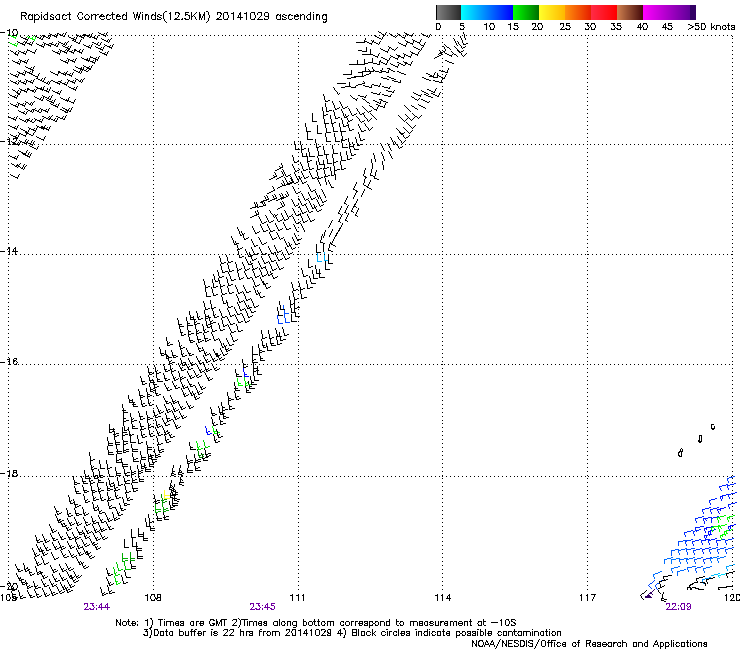The image size is (740, 650).
Task: Click legend tick label 35
Action: tap(616, 27)
